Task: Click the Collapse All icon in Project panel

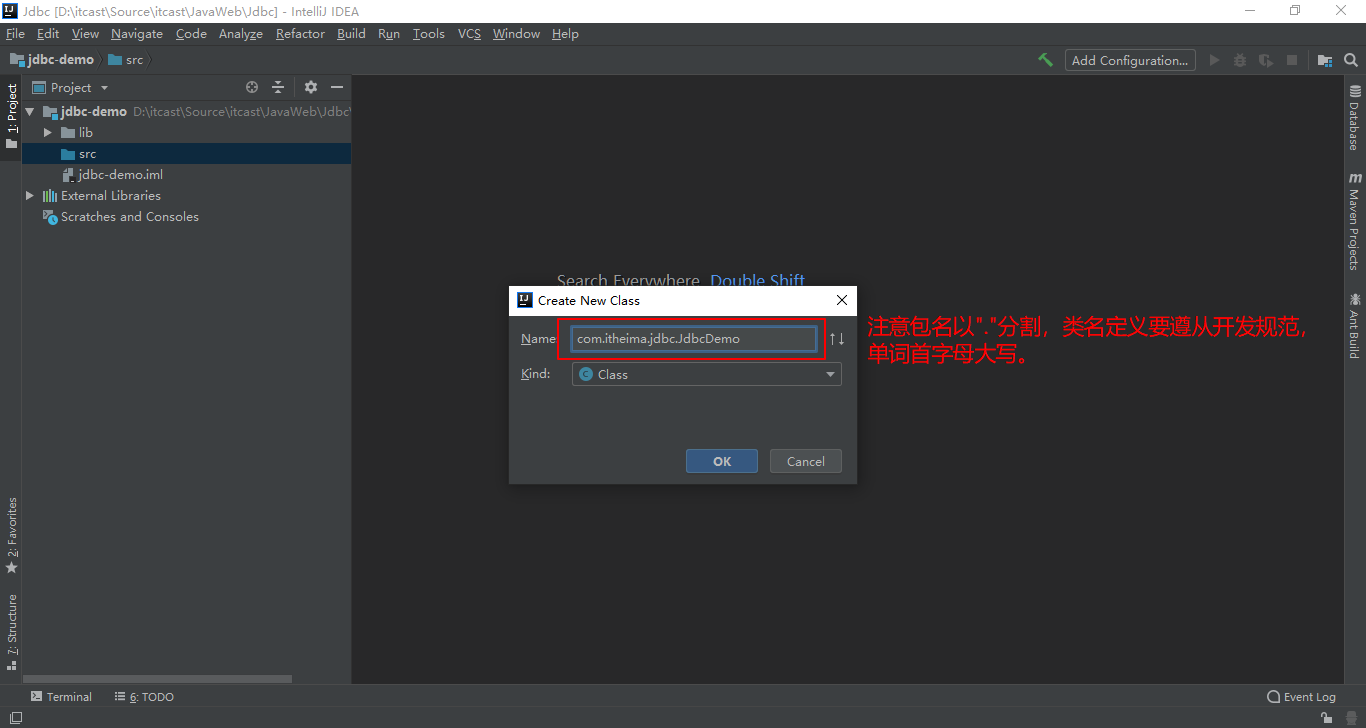Action: [278, 87]
